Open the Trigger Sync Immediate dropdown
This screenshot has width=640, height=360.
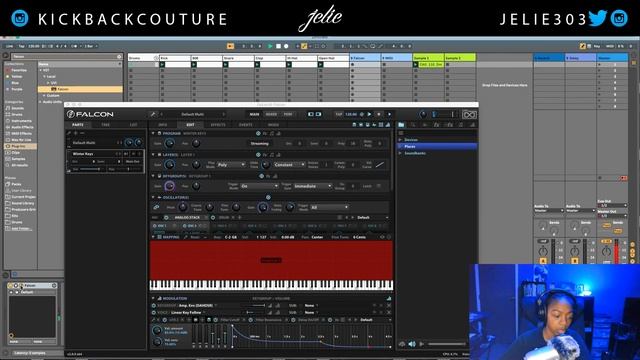[x=313, y=186]
